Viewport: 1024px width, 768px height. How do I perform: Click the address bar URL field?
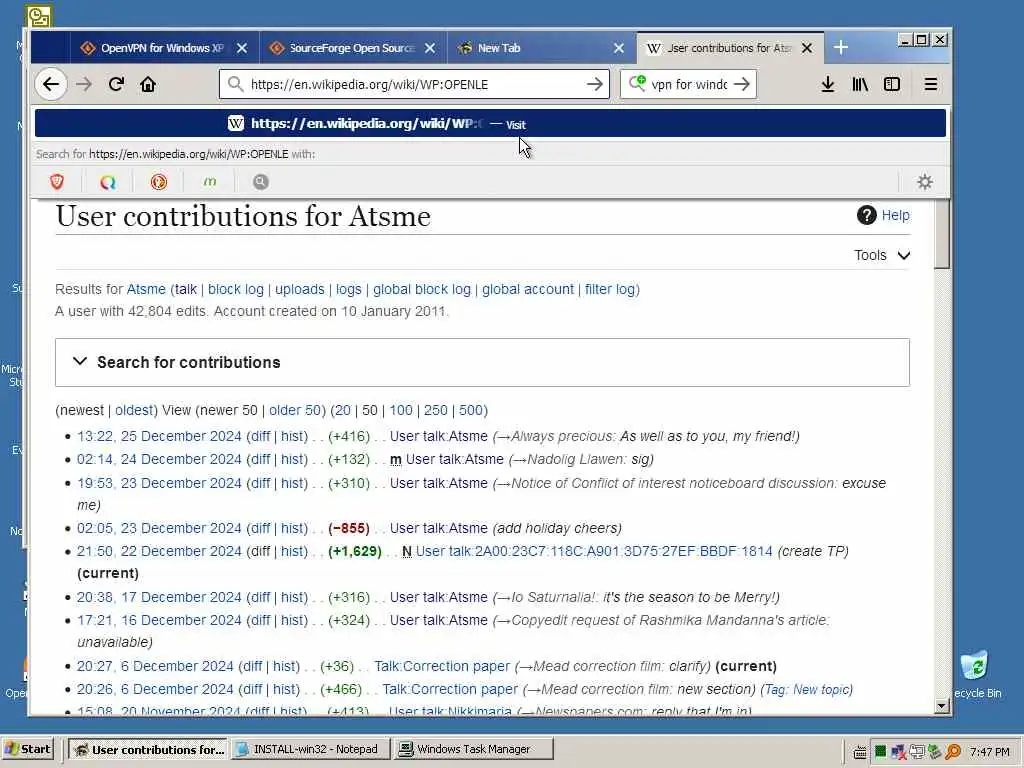[x=413, y=84]
